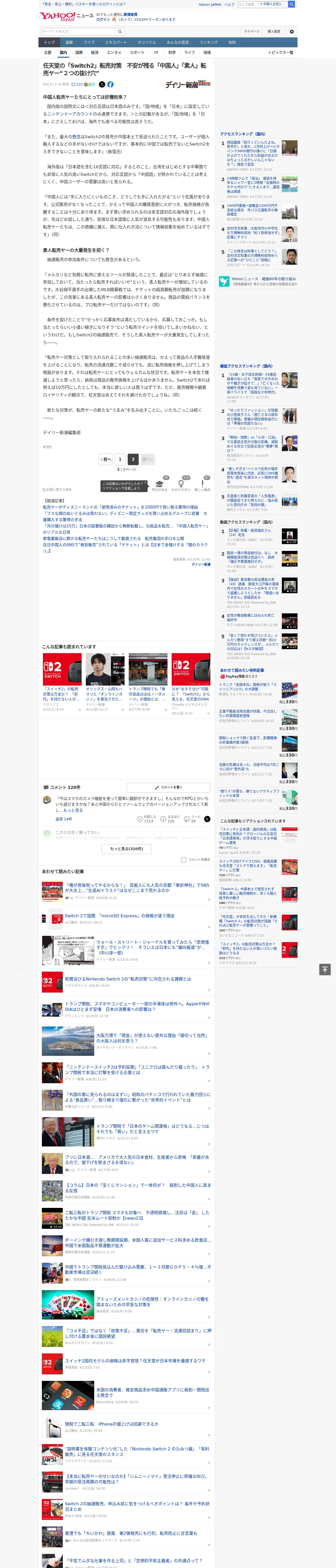Click blue search button in top-right web search
Screen dimensions: 336x1568
[292, 4]
